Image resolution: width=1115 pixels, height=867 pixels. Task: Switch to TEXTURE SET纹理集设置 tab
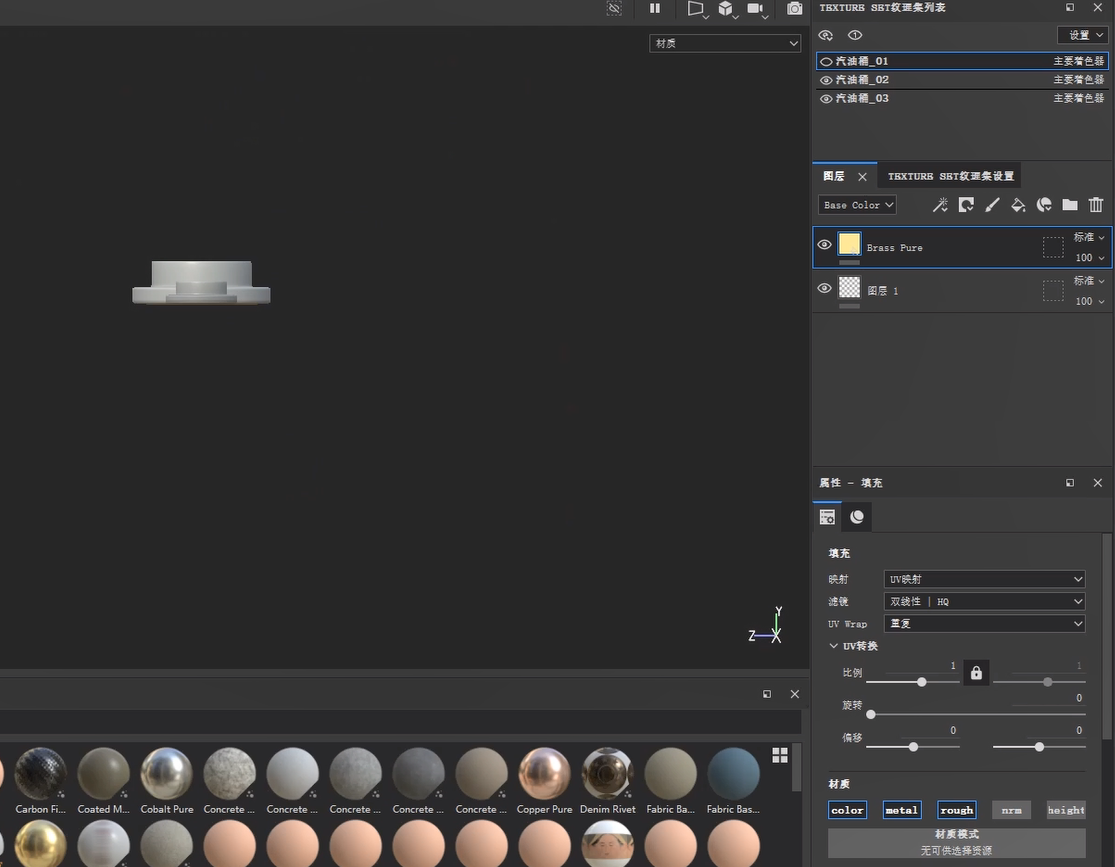(x=950, y=176)
